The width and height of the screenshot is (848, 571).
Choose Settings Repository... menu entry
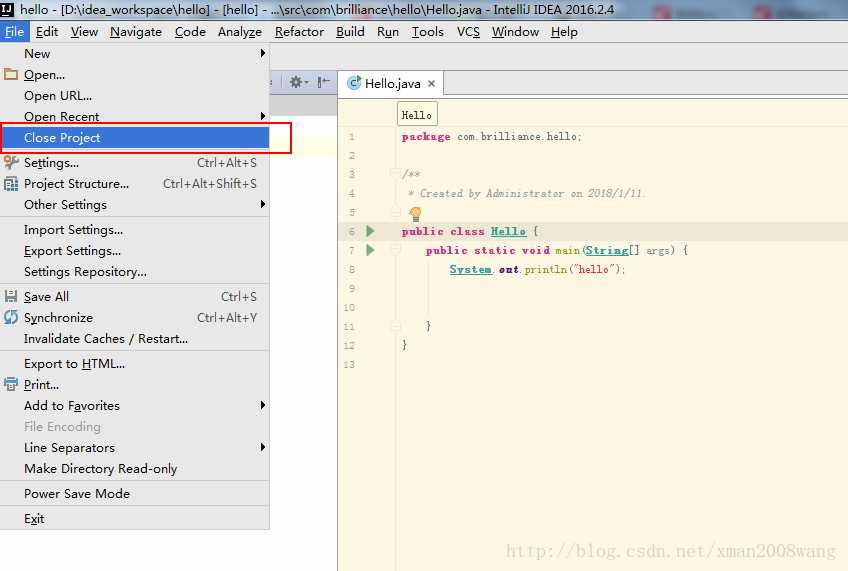point(135,272)
